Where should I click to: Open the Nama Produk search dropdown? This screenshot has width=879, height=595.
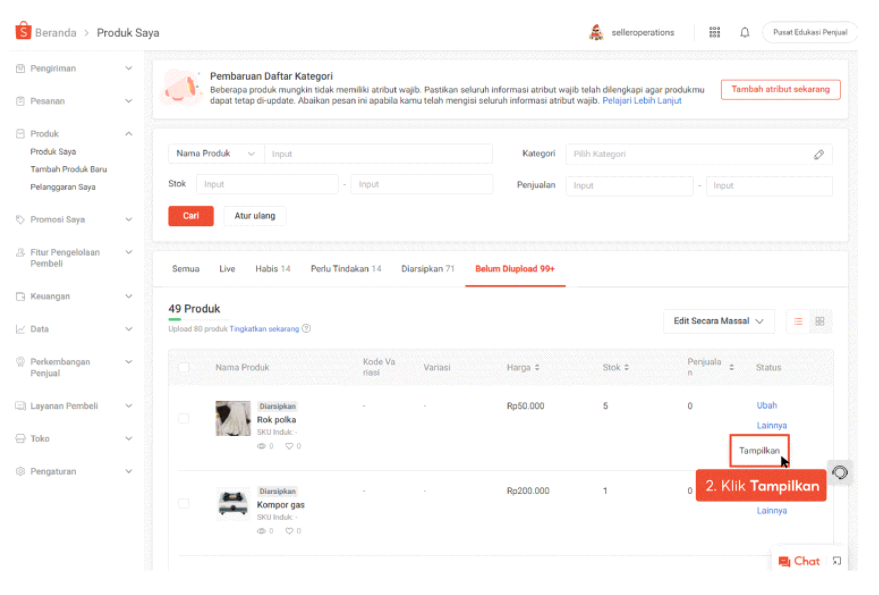[216, 154]
